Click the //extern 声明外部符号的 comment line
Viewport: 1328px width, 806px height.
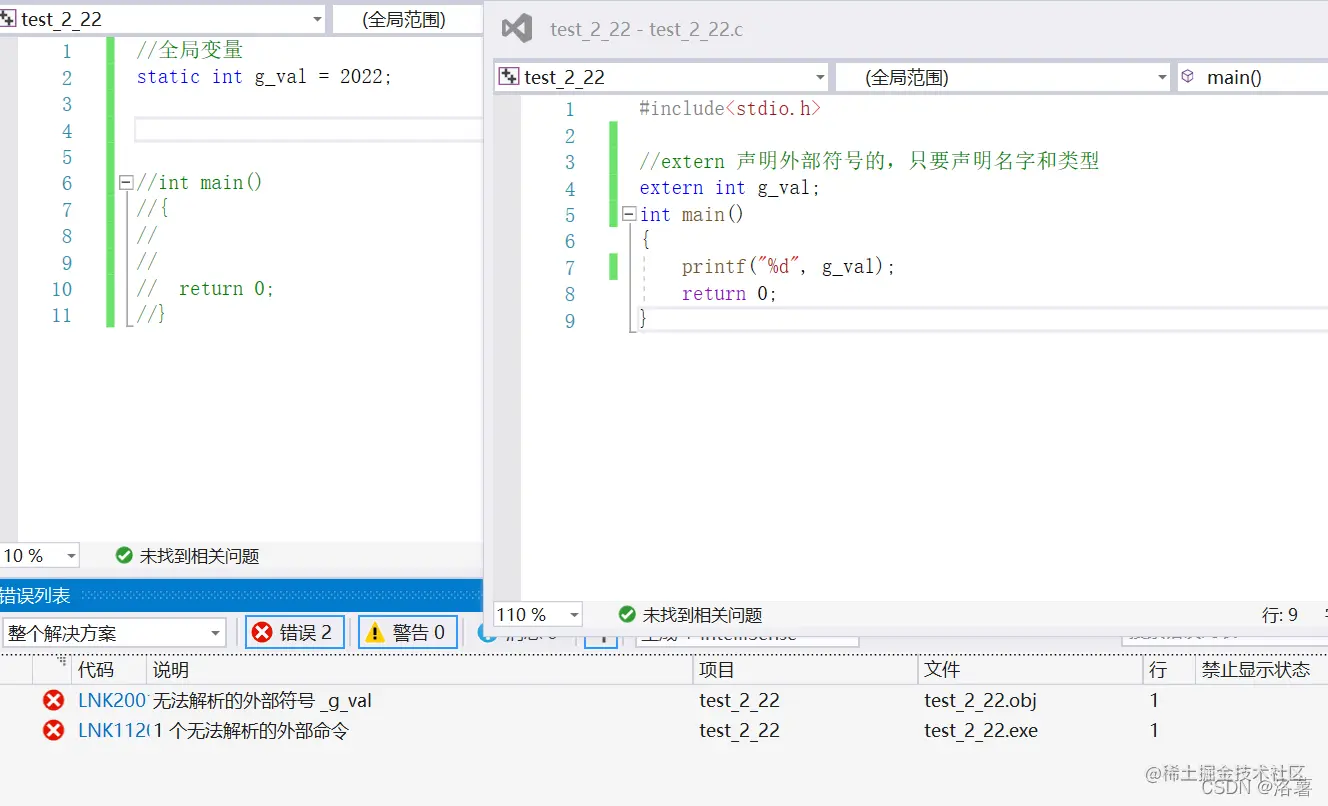869,161
